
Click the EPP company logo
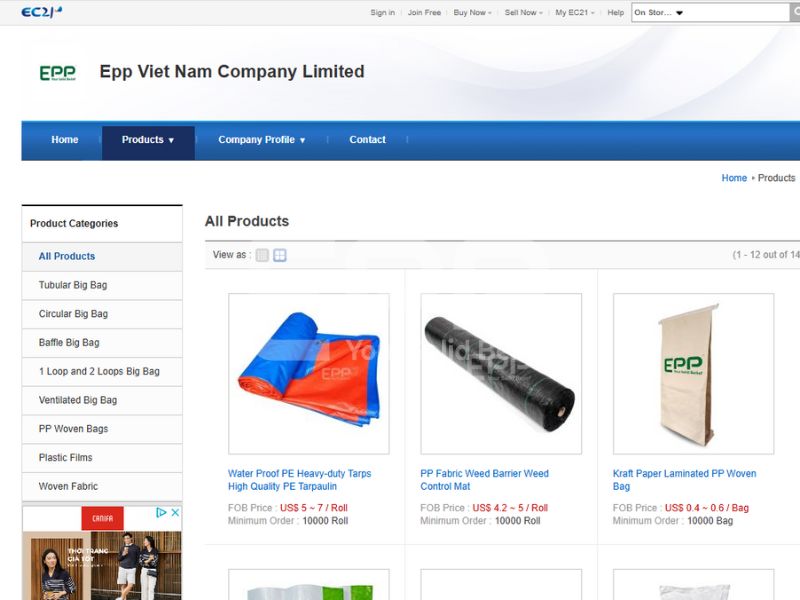point(58,73)
